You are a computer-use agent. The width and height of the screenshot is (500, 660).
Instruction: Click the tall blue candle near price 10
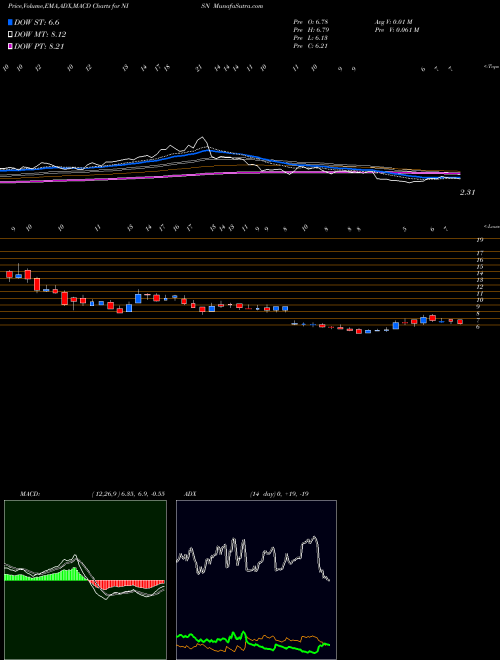pos(138,297)
